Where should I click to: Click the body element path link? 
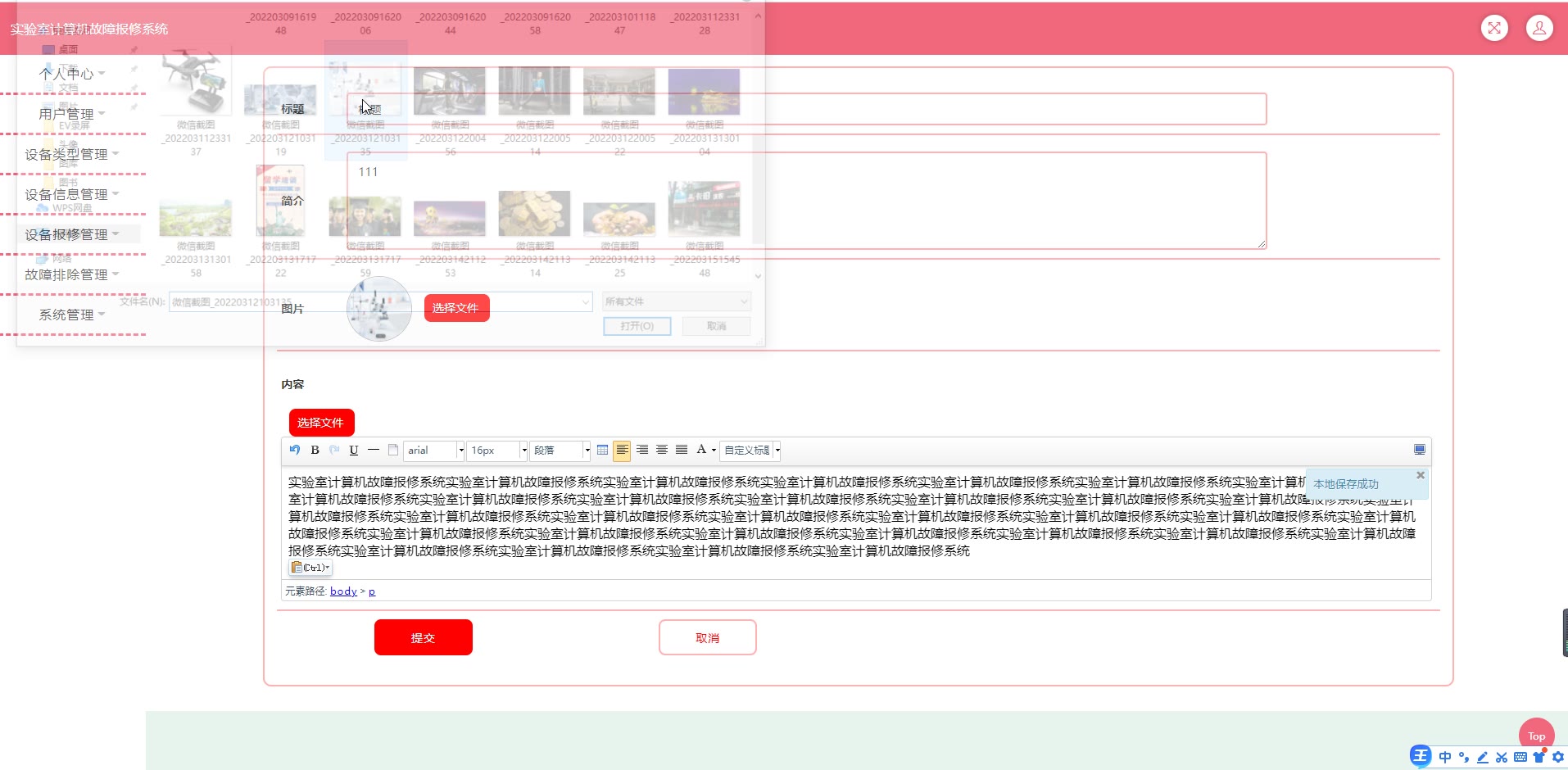343,591
